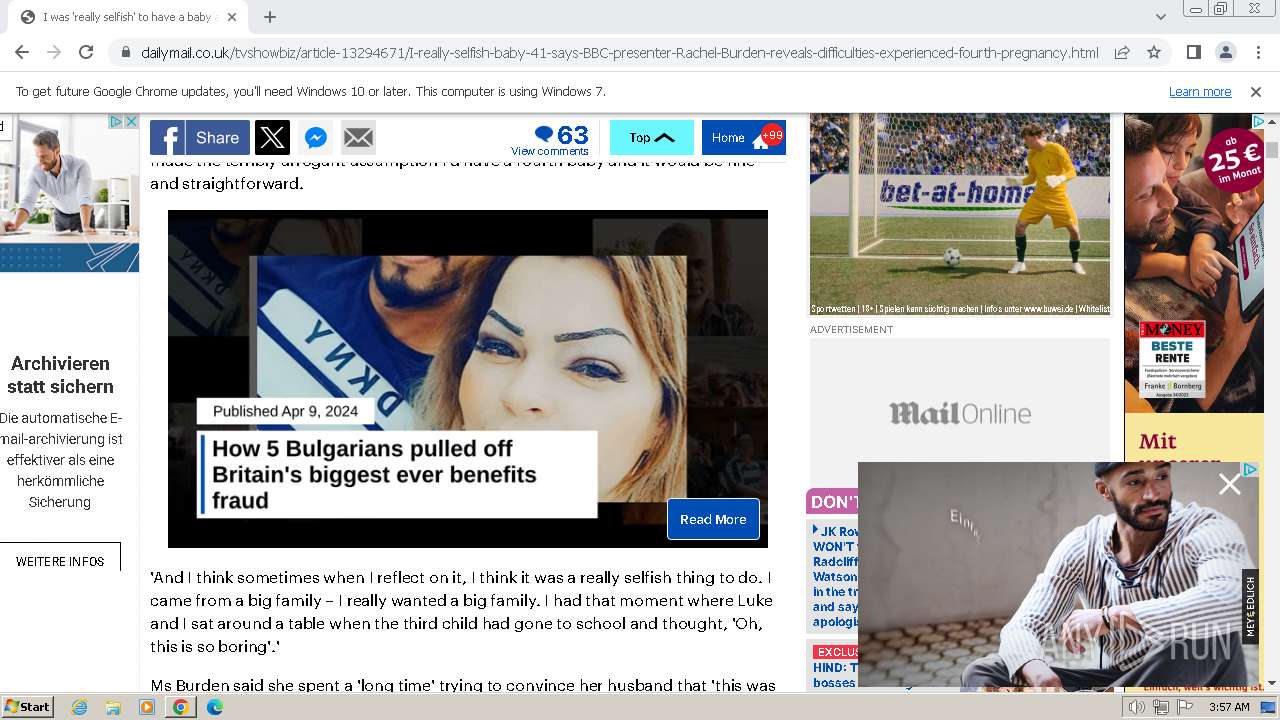Open the Mail Online placeholder ad
The height and width of the screenshot is (720, 1280).
tap(960, 413)
